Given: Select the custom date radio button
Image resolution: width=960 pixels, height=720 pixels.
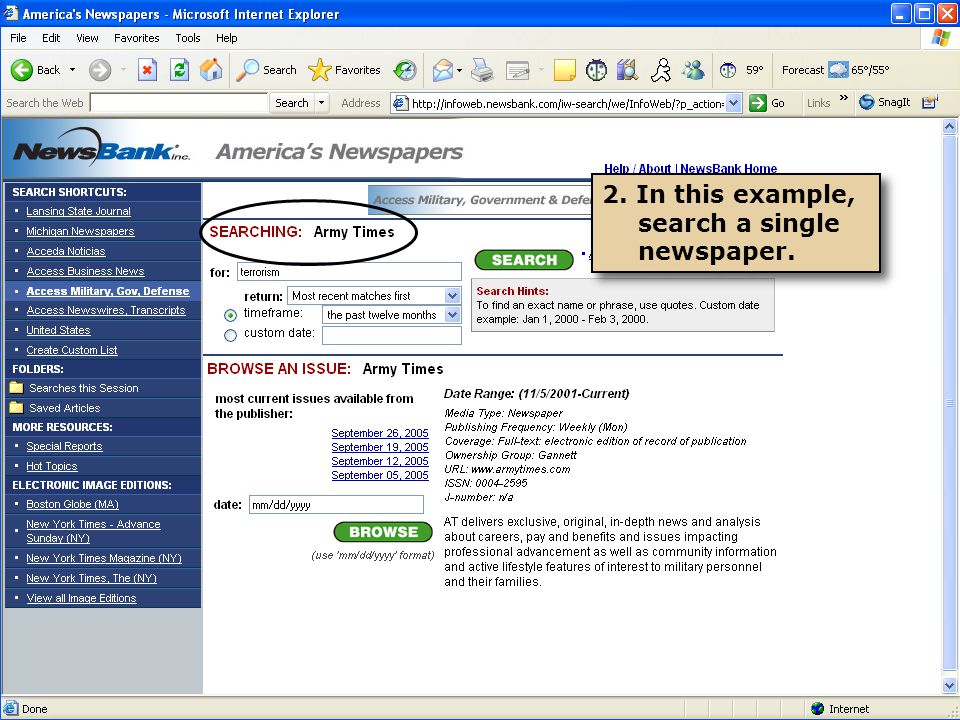Looking at the screenshot, I should (x=230, y=336).
